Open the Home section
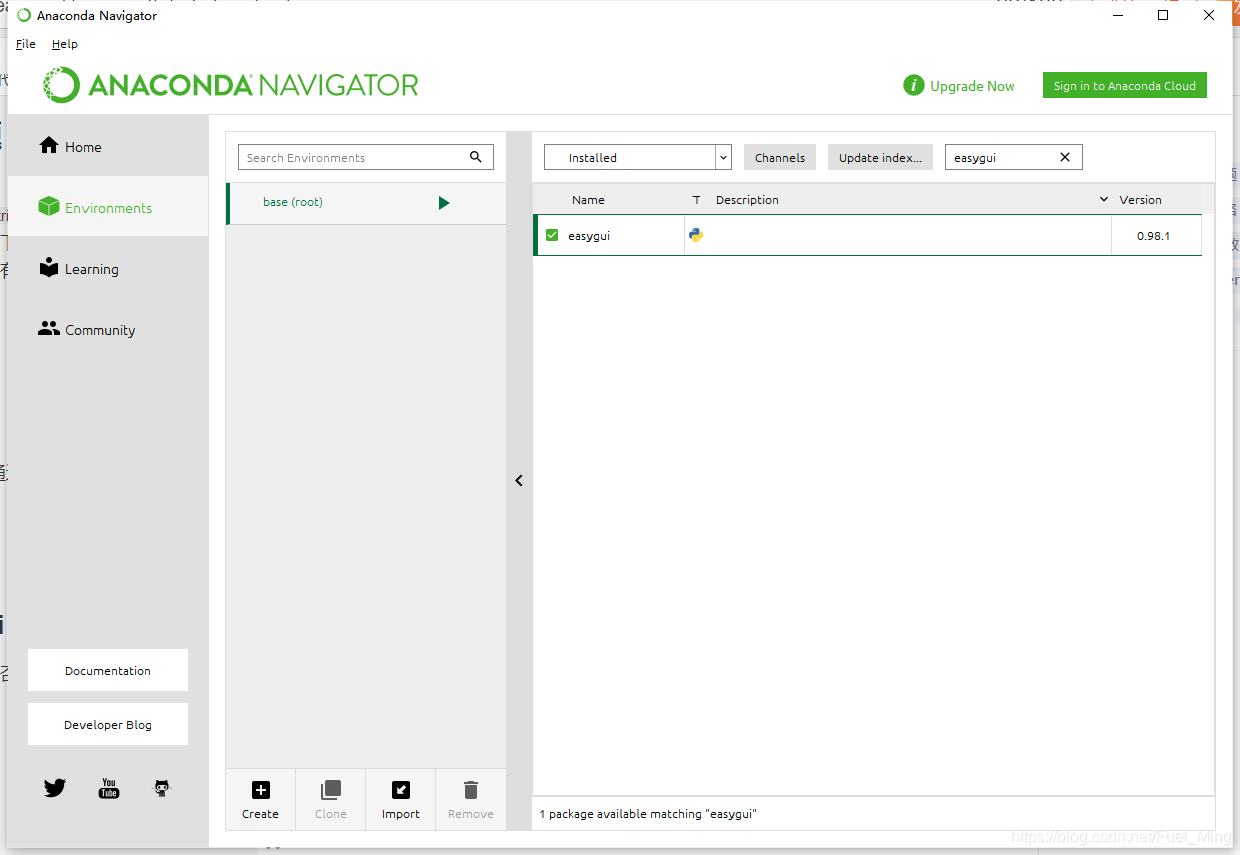 [108, 147]
